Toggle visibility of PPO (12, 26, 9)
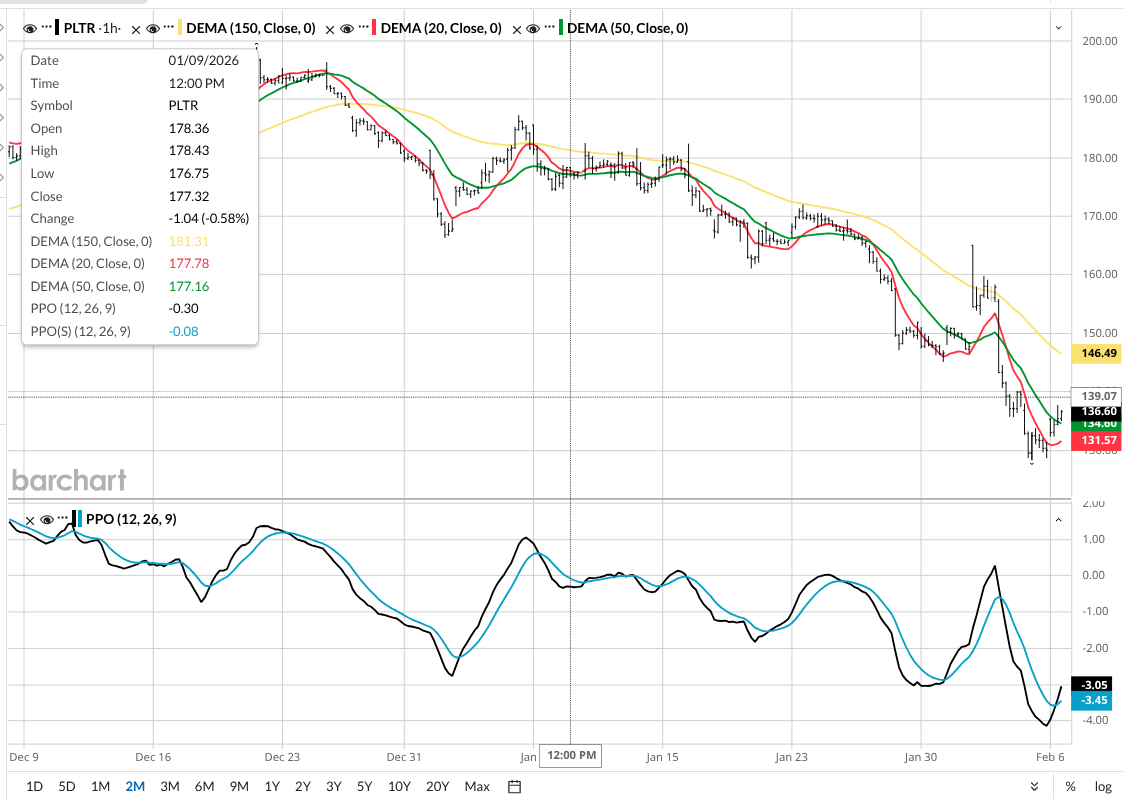 click(47, 520)
